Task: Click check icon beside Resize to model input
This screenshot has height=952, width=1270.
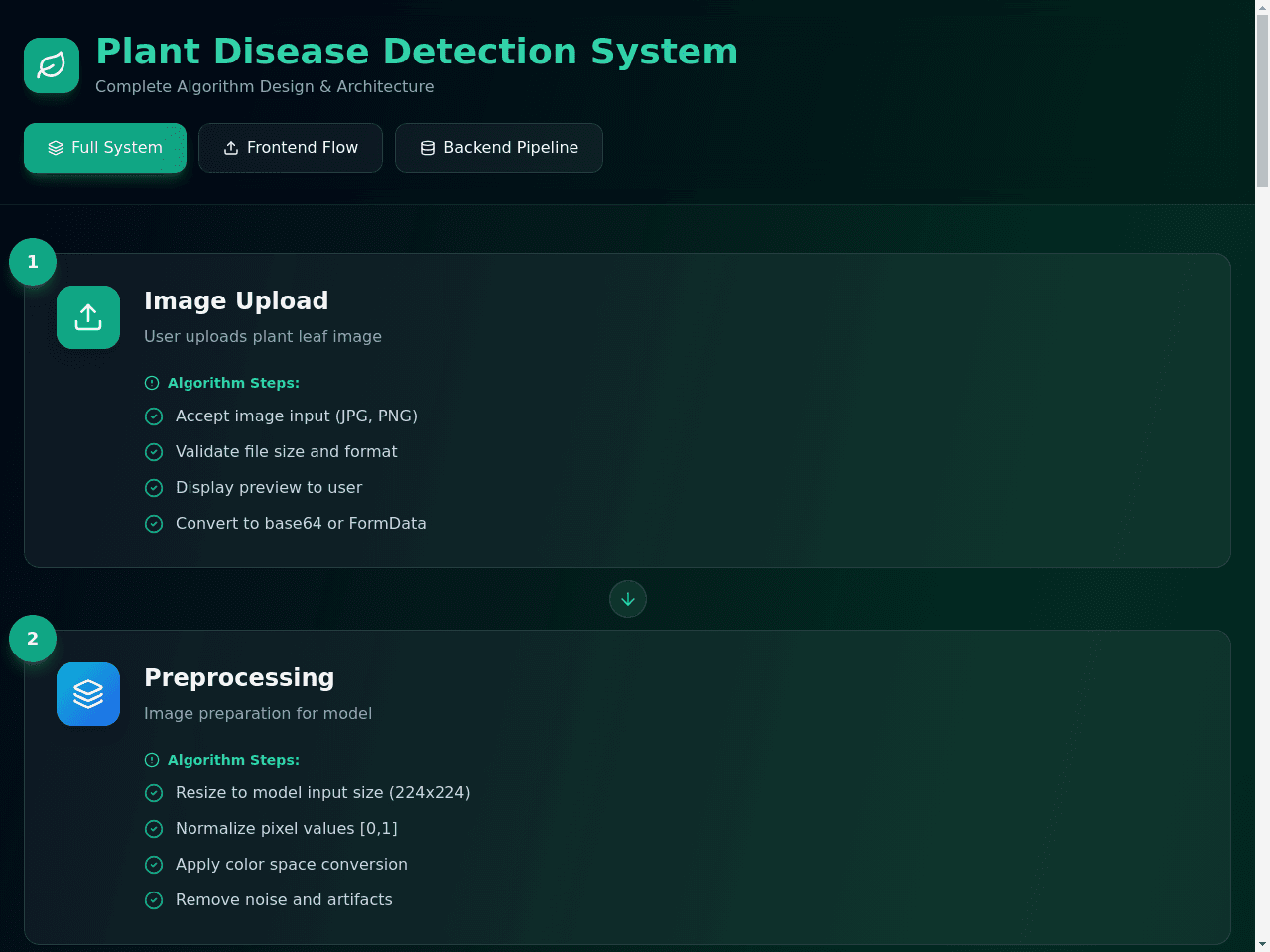Action: click(x=154, y=793)
